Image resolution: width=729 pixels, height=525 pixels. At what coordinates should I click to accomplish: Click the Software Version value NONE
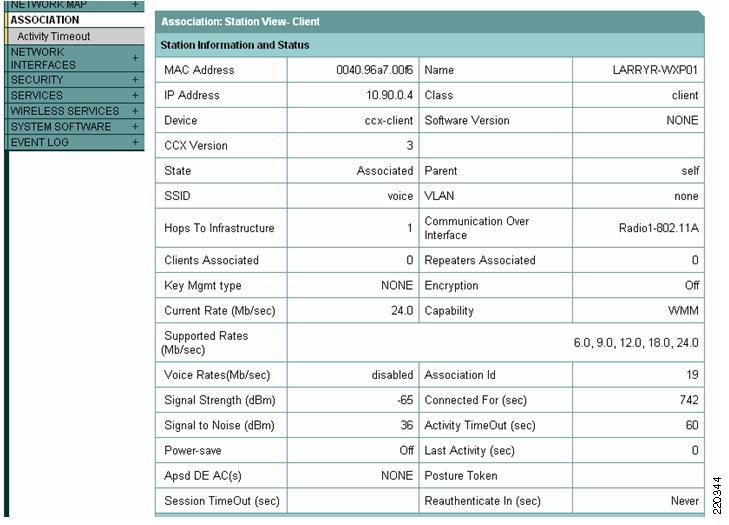(682, 120)
